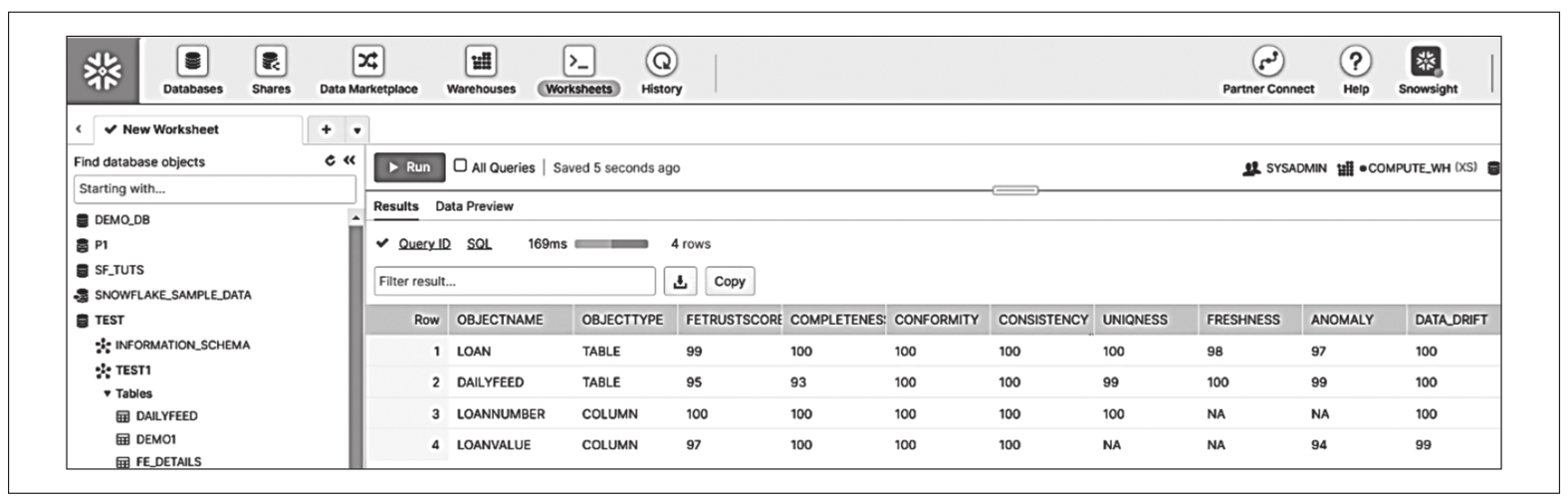Click the download results icon
The width and height of the screenshot is (1568, 502).
pyautogui.click(x=680, y=282)
